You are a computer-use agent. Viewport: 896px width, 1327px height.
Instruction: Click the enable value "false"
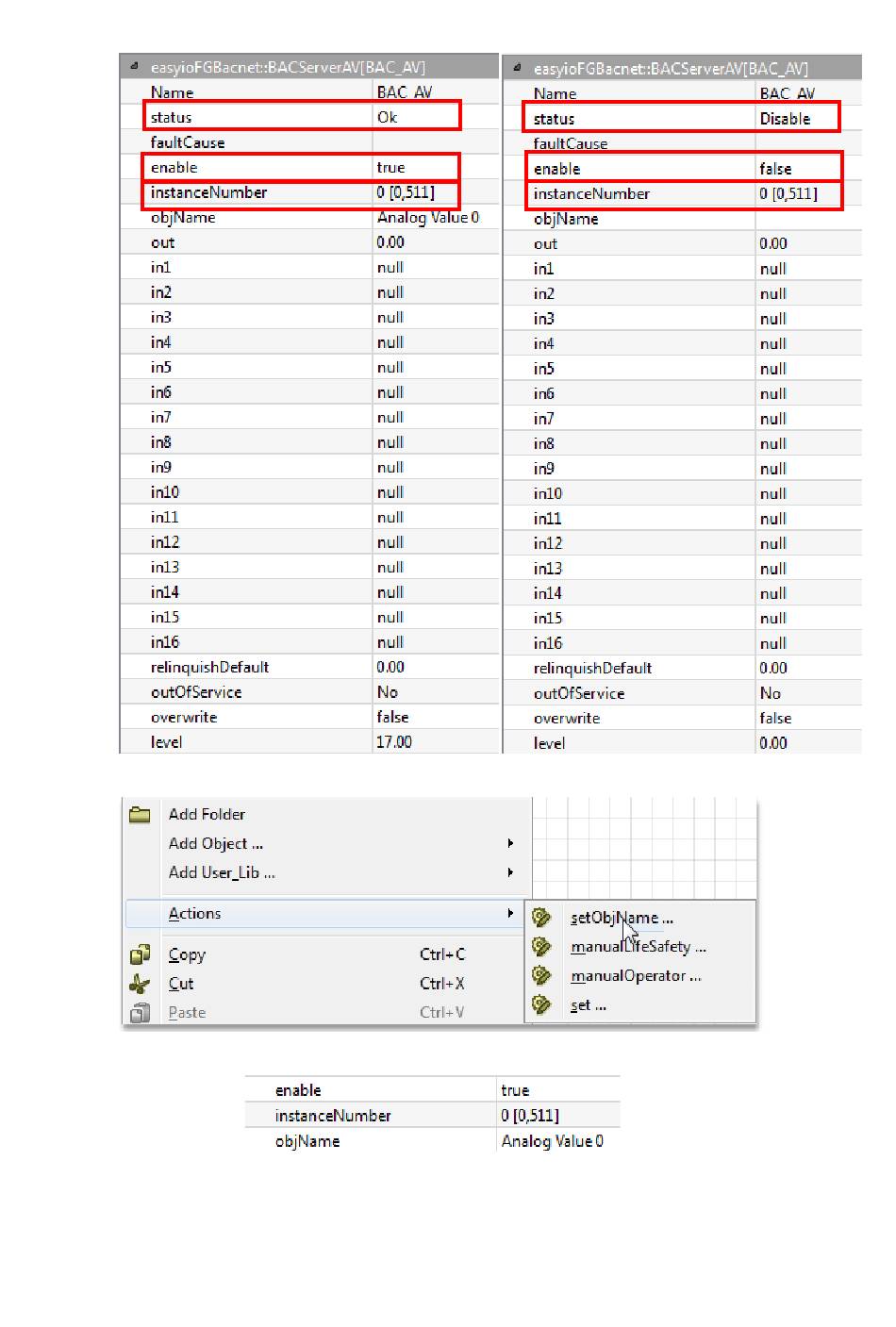click(775, 169)
